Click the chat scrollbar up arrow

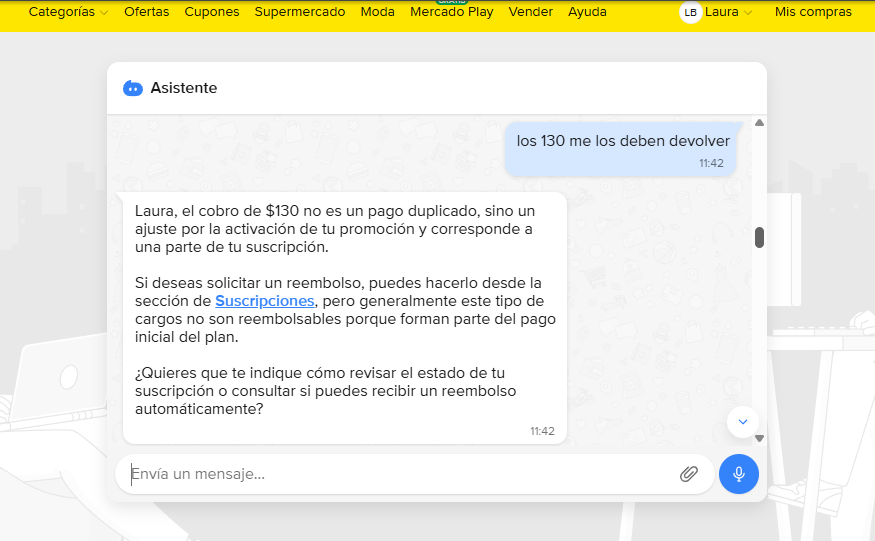tap(759, 123)
